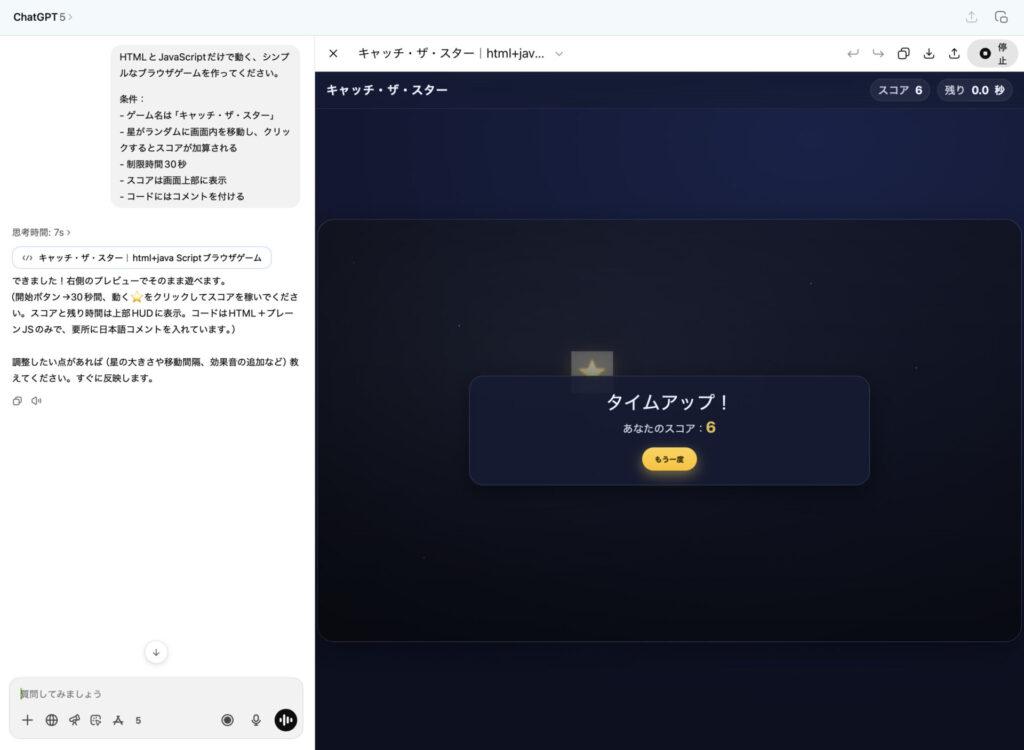
Task: Click the スコア 6 score badge
Action: click(900, 90)
